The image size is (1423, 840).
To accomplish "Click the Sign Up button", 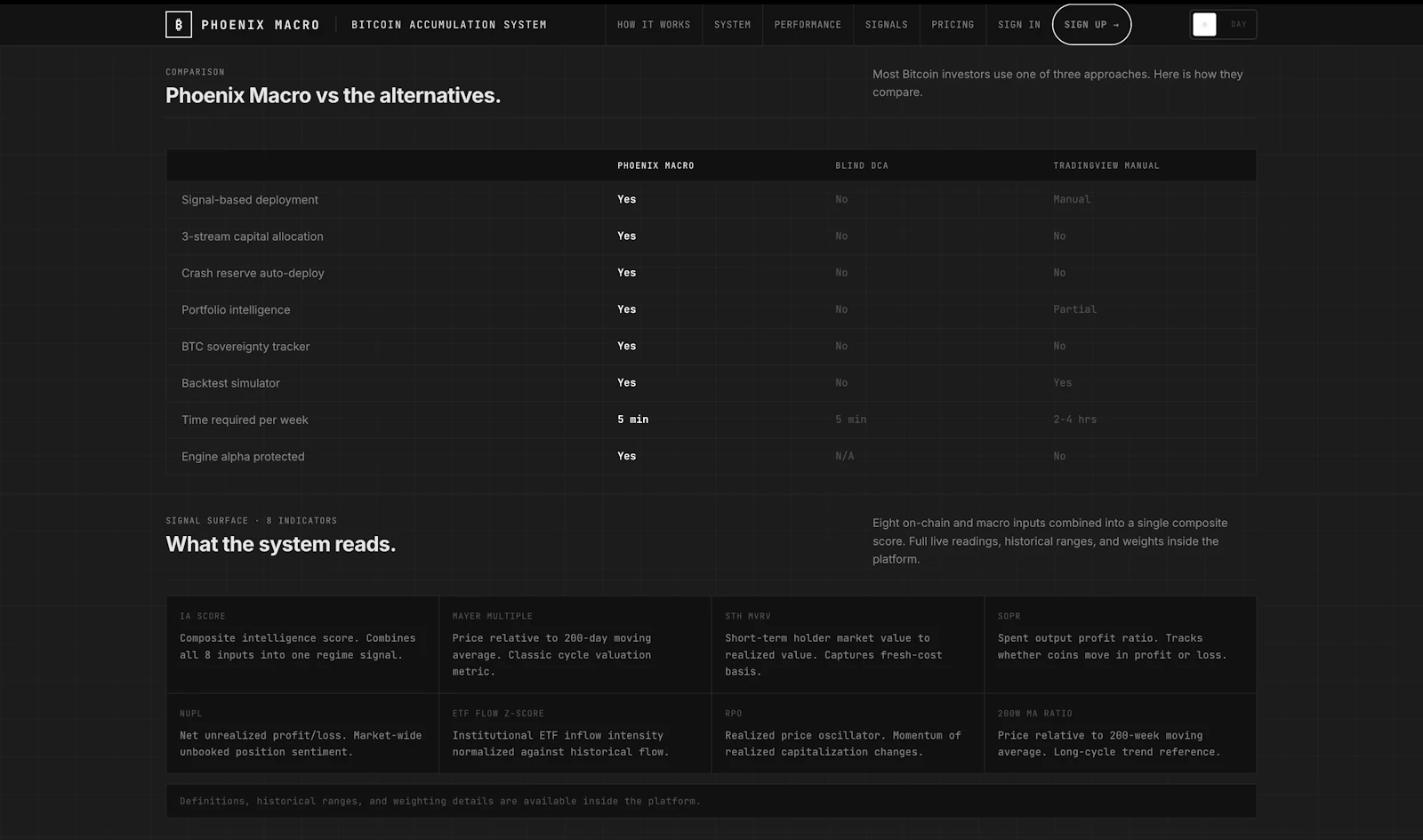I will (x=1091, y=25).
